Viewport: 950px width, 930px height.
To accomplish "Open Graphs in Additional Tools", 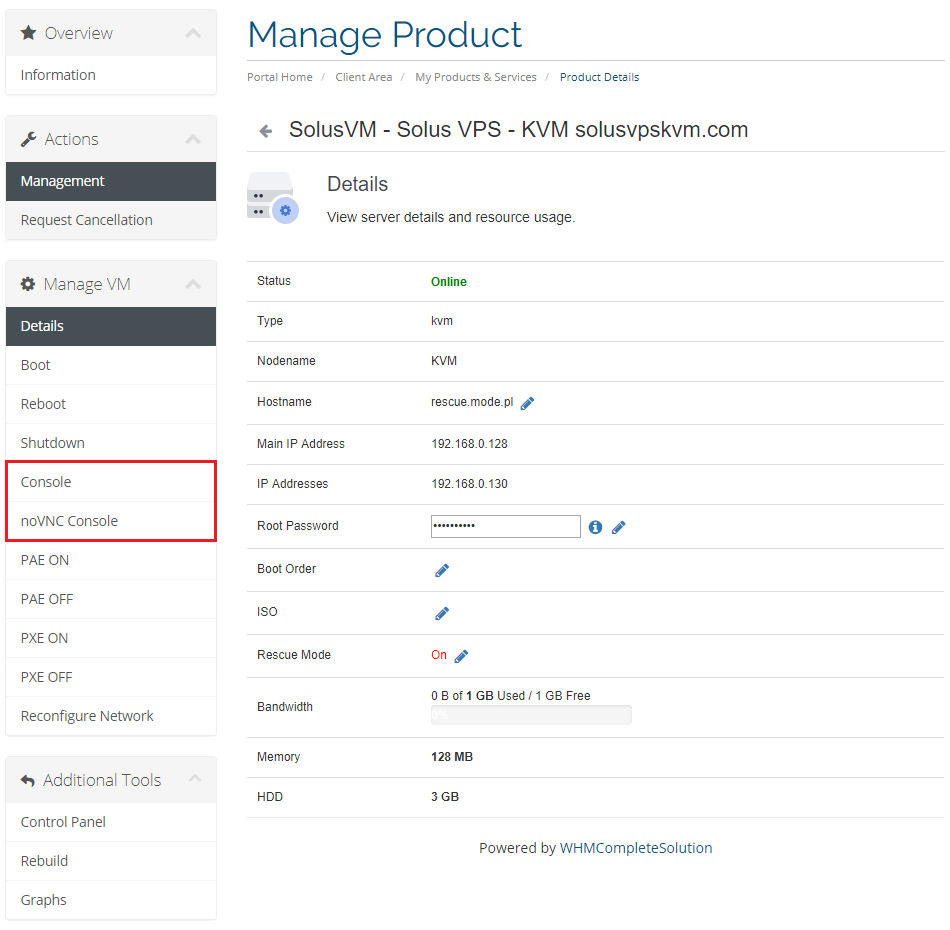I will tap(111, 900).
